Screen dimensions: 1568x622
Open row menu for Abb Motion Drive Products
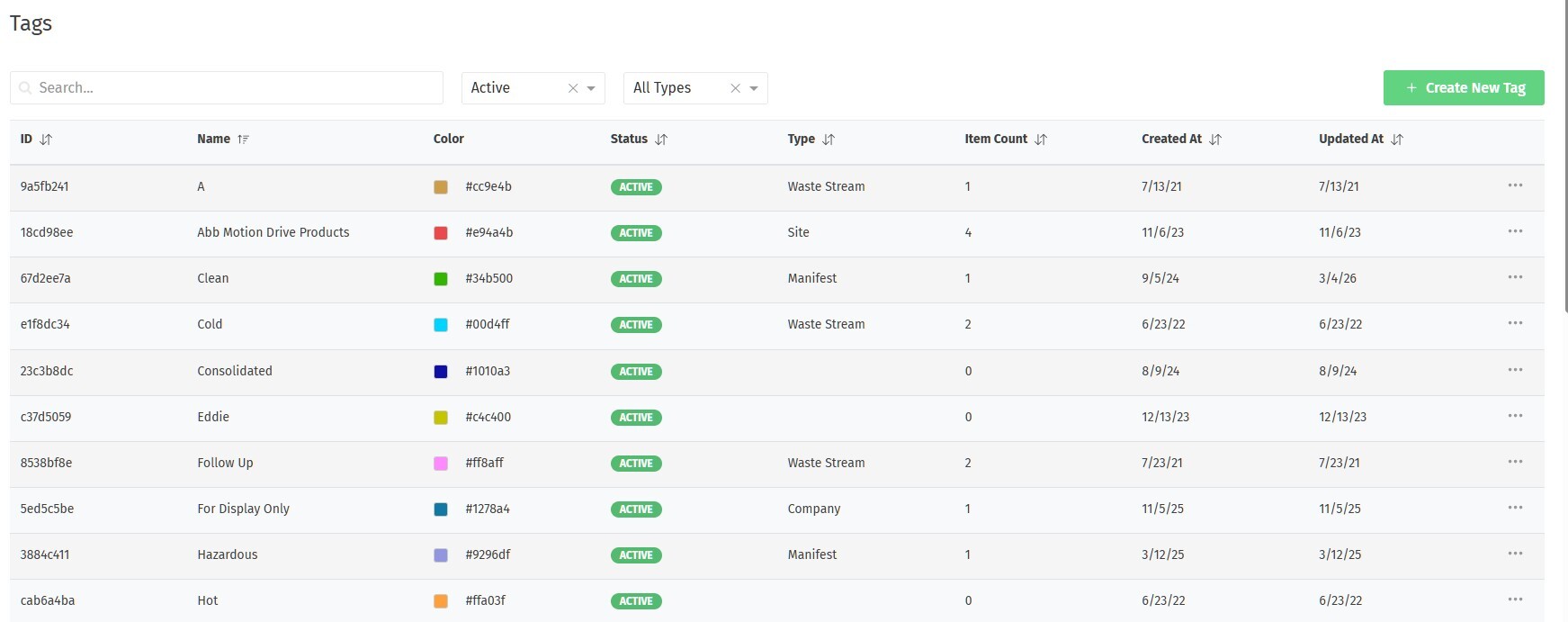[1515, 231]
